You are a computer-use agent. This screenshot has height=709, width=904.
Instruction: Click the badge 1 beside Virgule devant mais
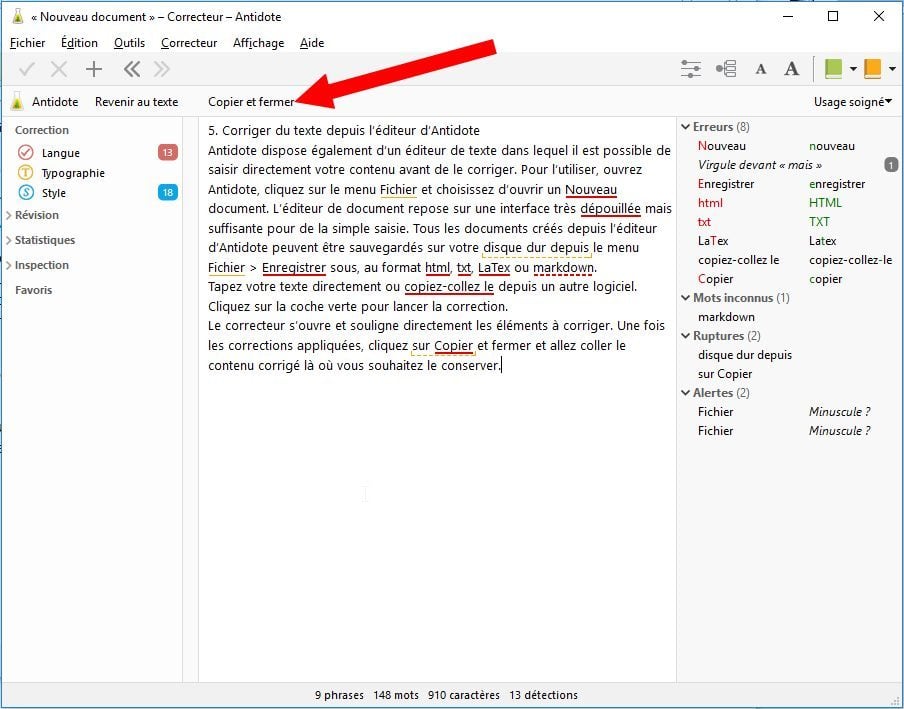tap(891, 165)
